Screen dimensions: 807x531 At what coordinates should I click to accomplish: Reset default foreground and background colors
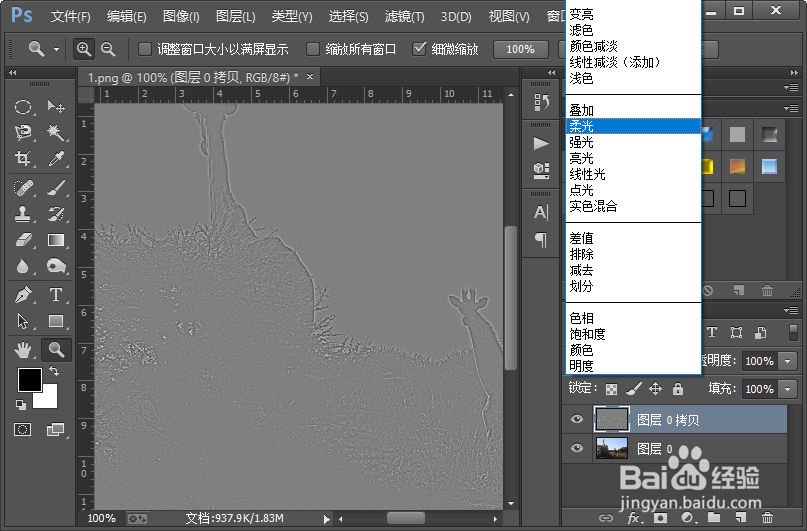coord(21,404)
